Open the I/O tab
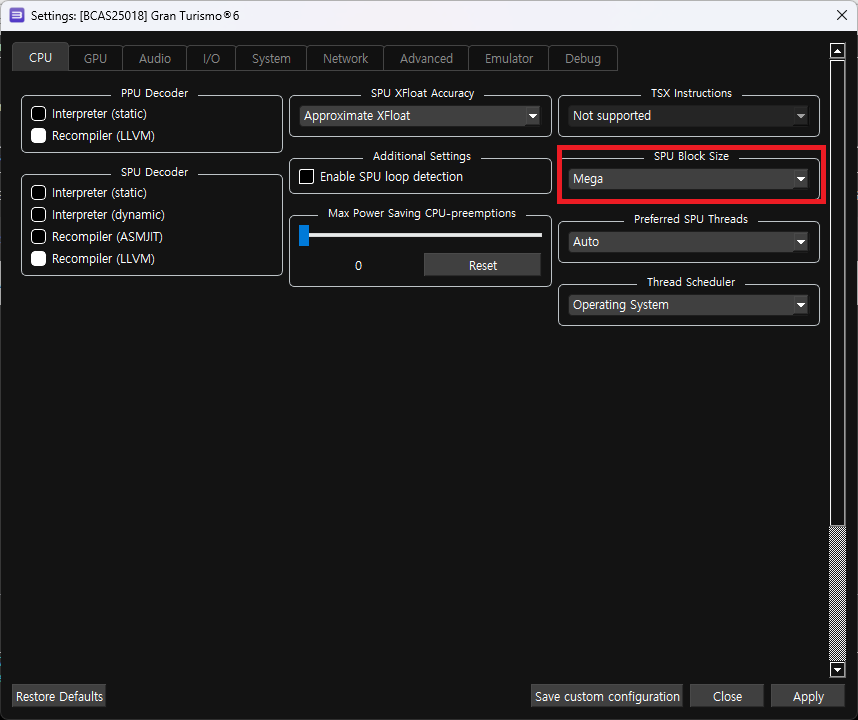Image resolution: width=858 pixels, height=720 pixels. coord(211,59)
